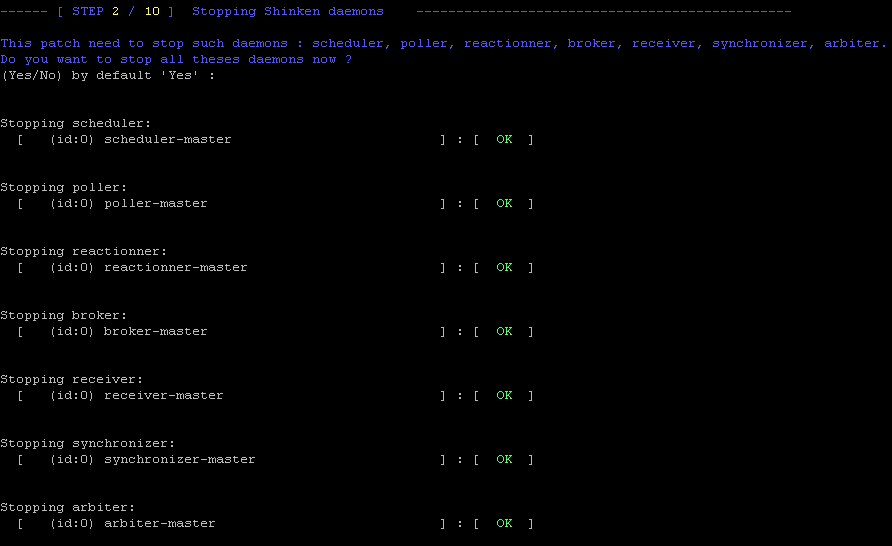Click the OK status for broker-master
This screenshot has width=892, height=546.
[x=504, y=331]
